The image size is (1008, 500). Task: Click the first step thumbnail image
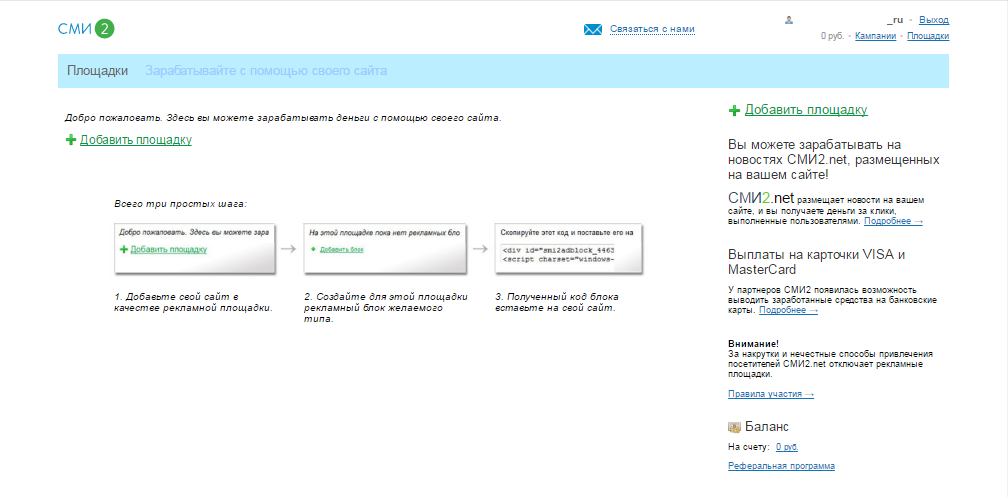[194, 248]
